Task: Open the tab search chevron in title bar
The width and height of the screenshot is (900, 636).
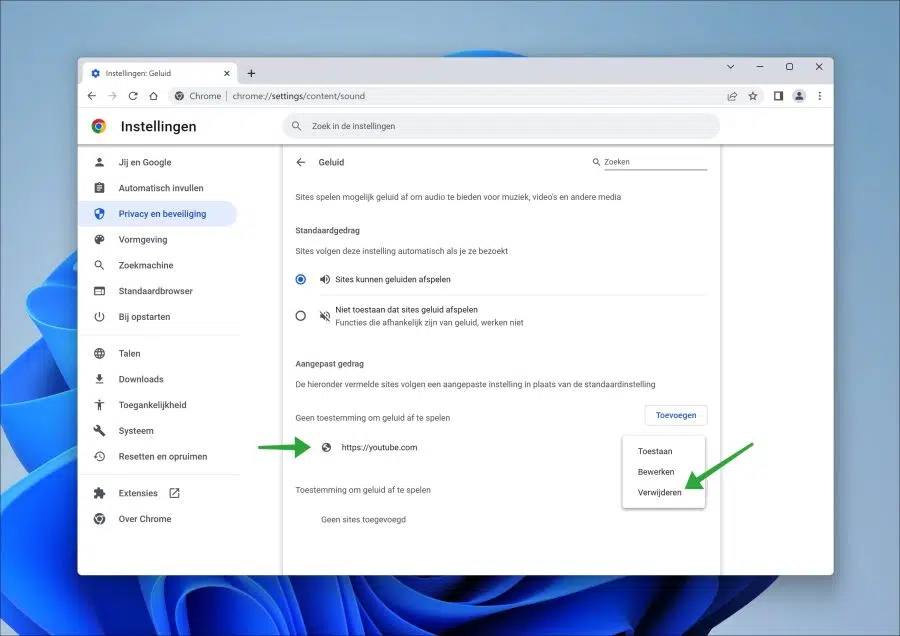Action: pos(731,67)
